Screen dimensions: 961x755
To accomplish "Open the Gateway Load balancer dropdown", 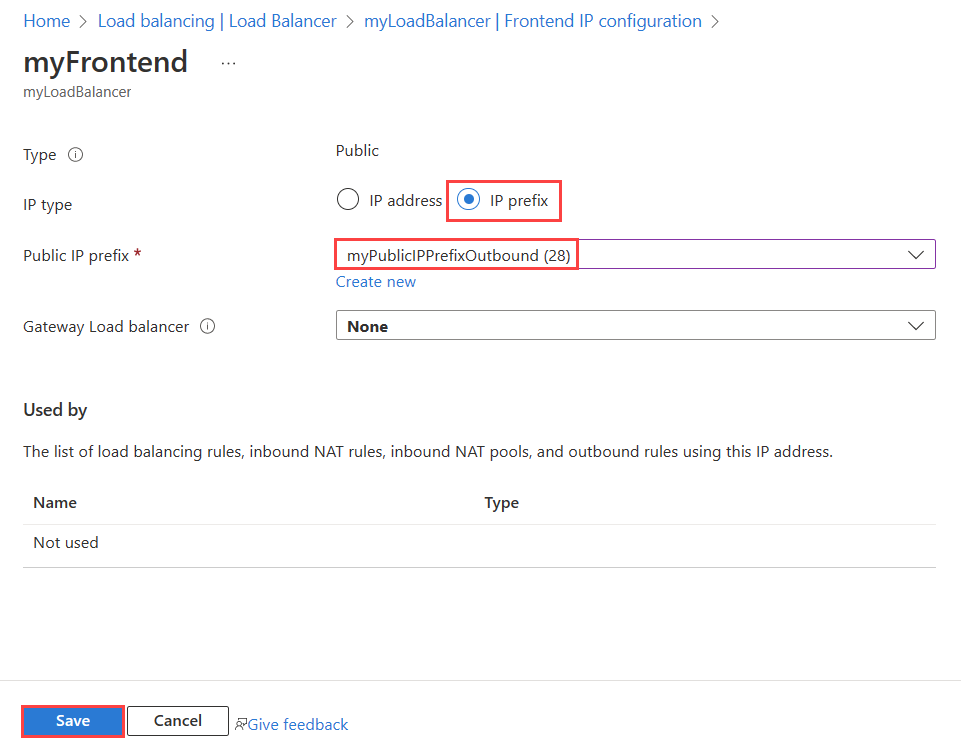I will click(x=635, y=326).
